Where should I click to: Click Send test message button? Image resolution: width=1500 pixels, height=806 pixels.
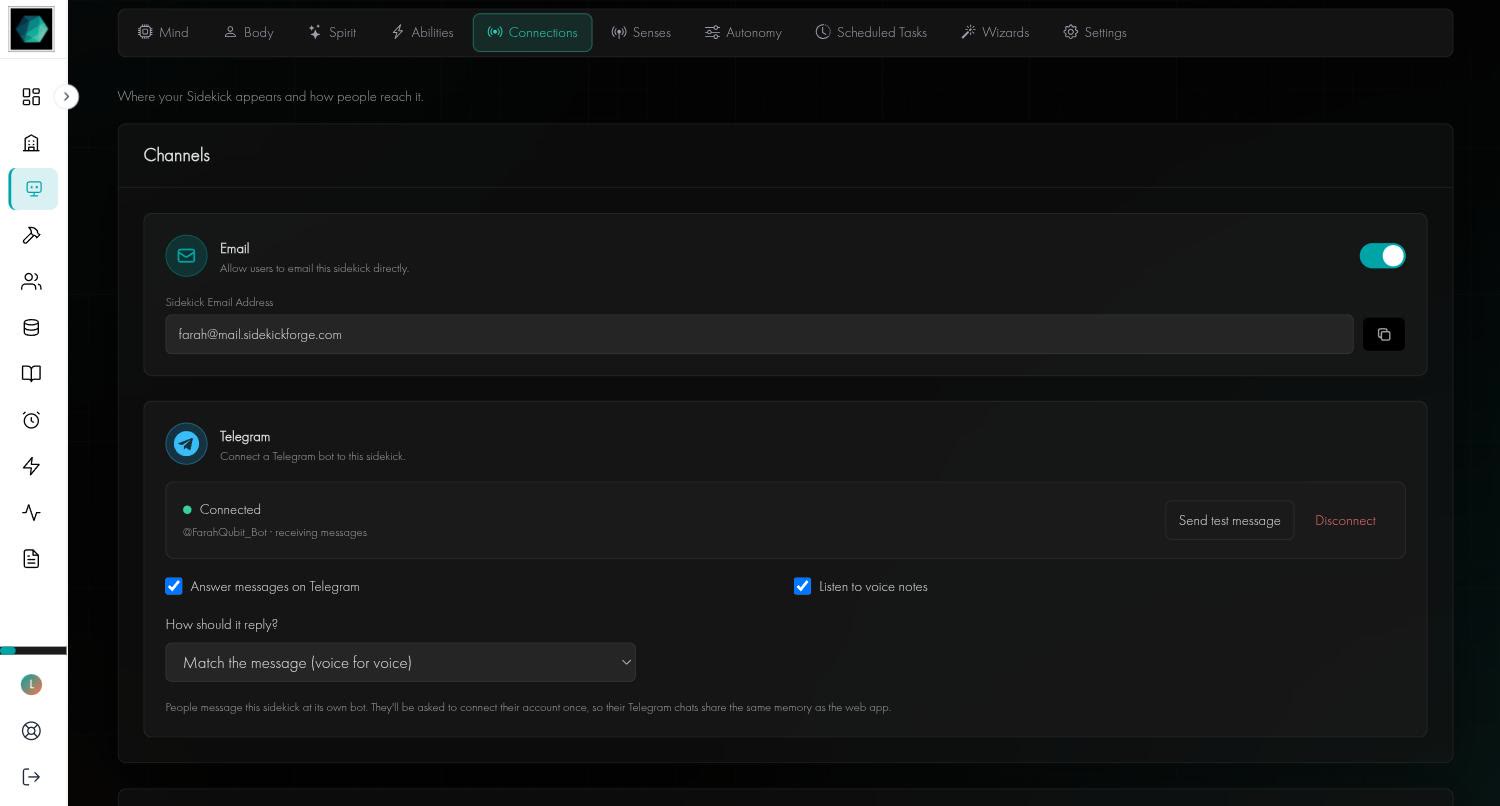(1229, 520)
